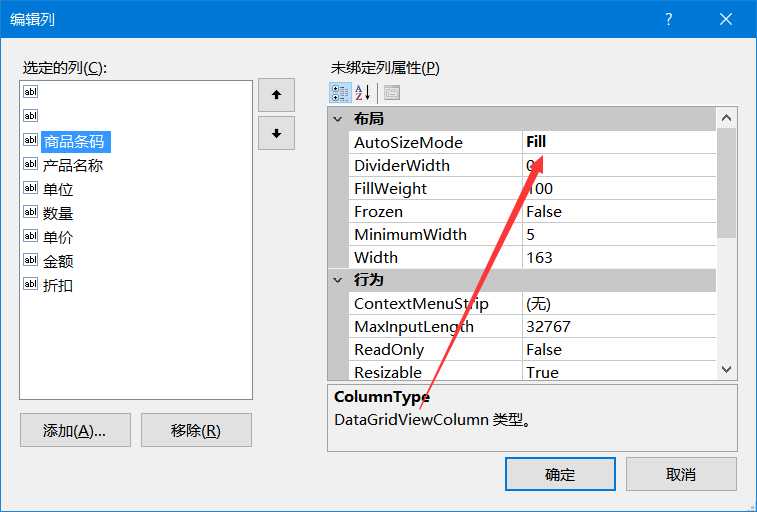Select the second unnamed column in the list
Screen dimensions: 757x512
click(x=30, y=116)
